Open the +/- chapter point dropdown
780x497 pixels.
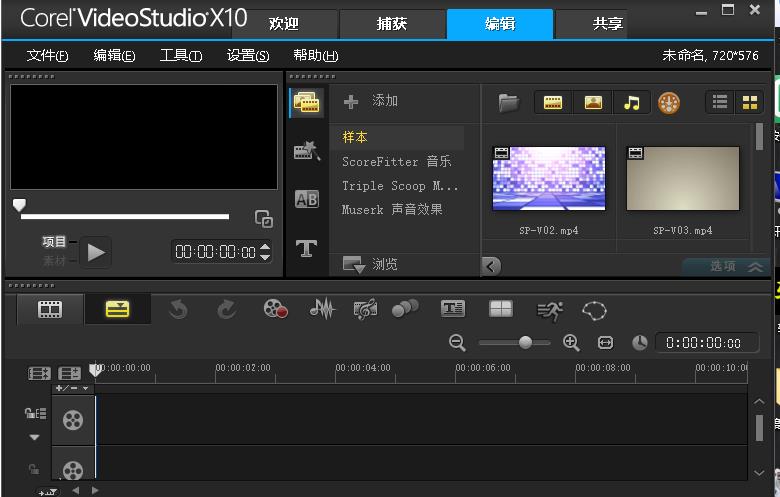(73, 388)
